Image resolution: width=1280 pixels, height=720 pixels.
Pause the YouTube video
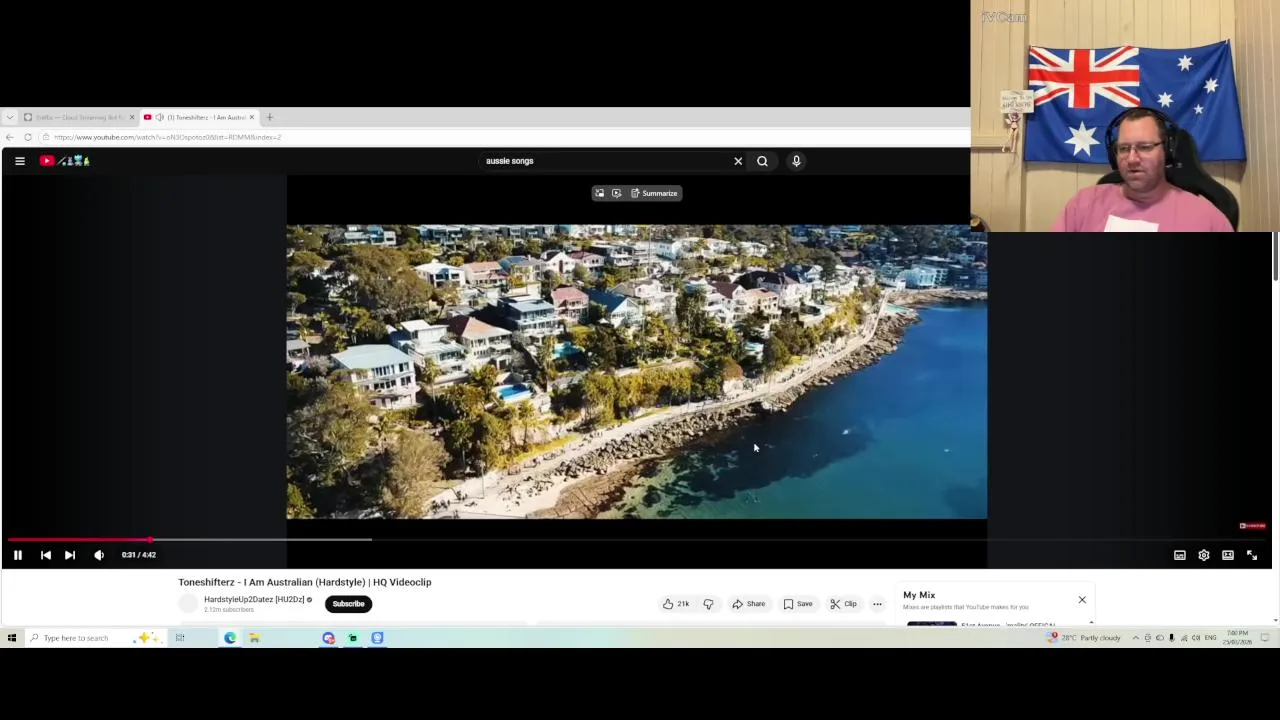pyautogui.click(x=17, y=555)
